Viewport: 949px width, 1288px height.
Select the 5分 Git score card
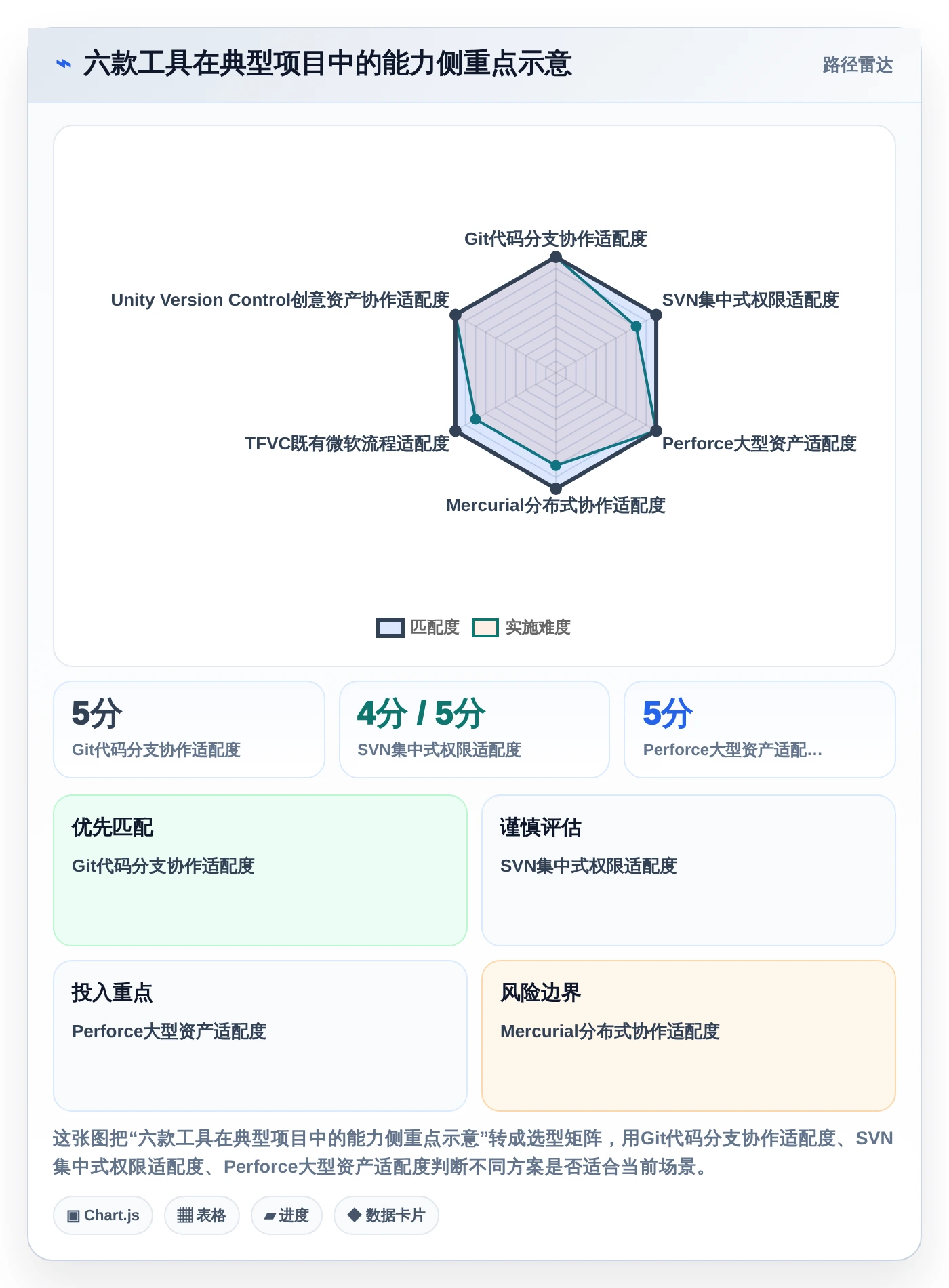[x=189, y=729]
